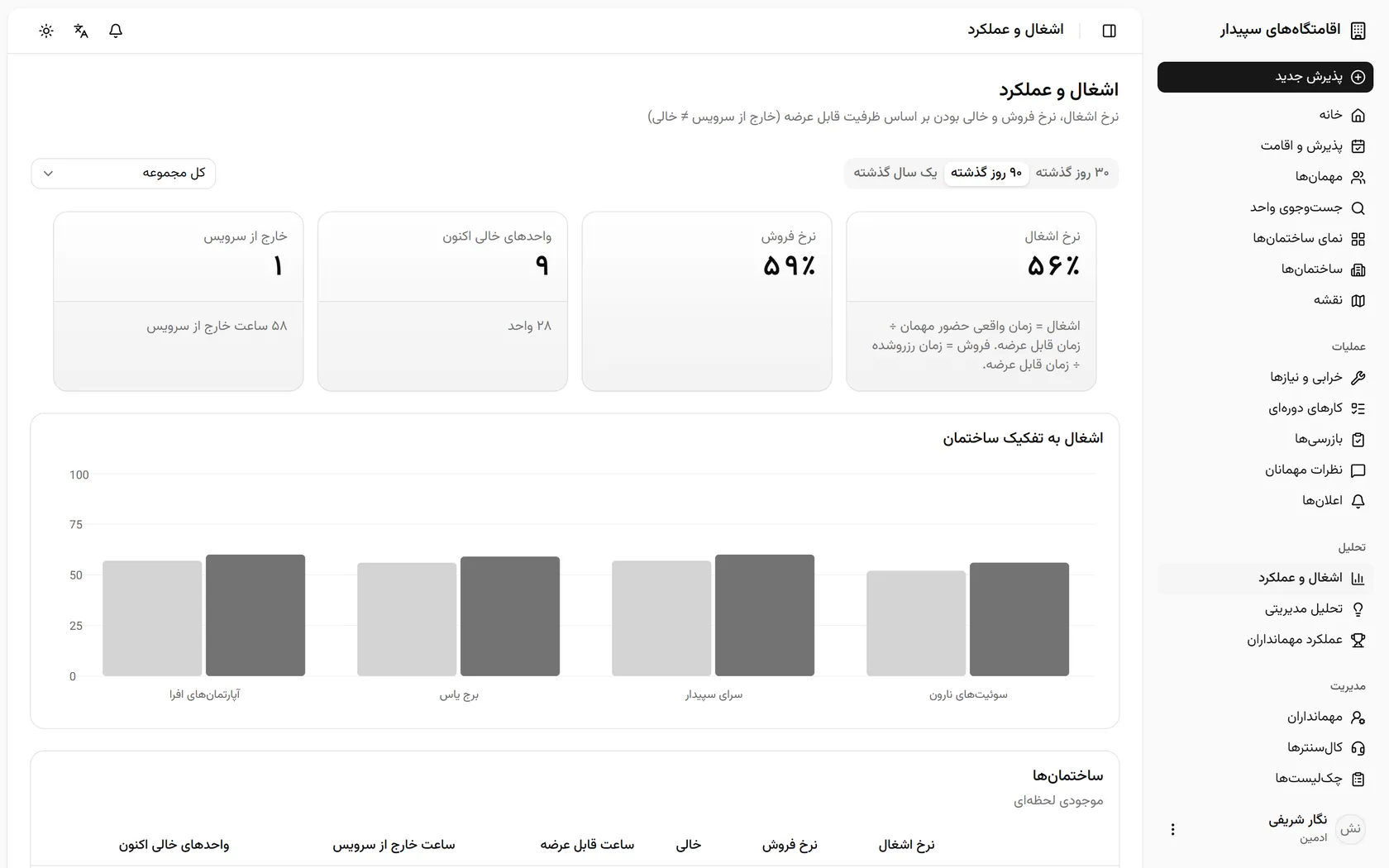Image resolution: width=1389 pixels, height=868 pixels.
Task: Open user menu three-dots next to نگار شریفی
Action: coord(1172,829)
